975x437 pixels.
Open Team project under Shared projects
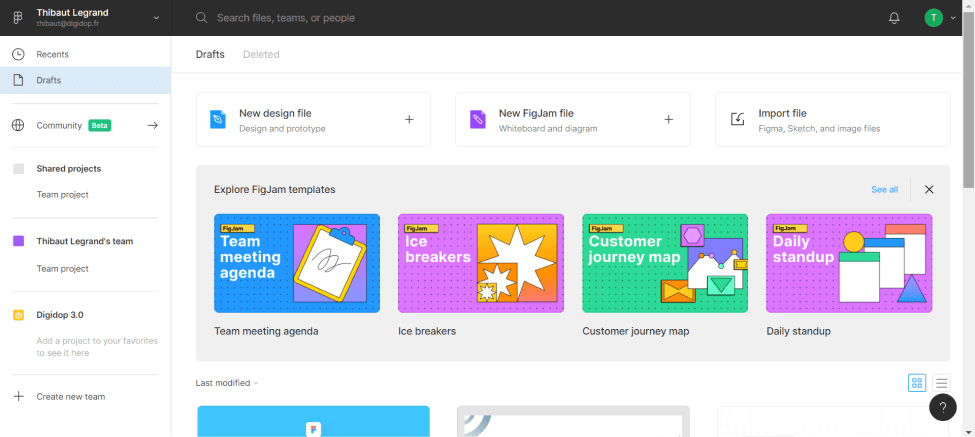point(63,195)
